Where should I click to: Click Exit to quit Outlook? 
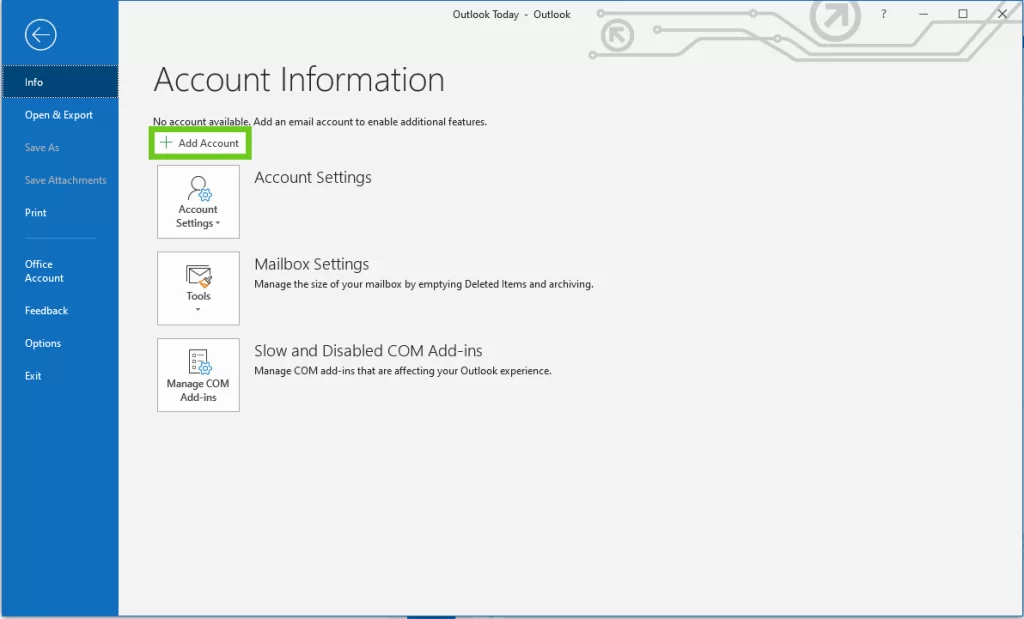point(33,376)
